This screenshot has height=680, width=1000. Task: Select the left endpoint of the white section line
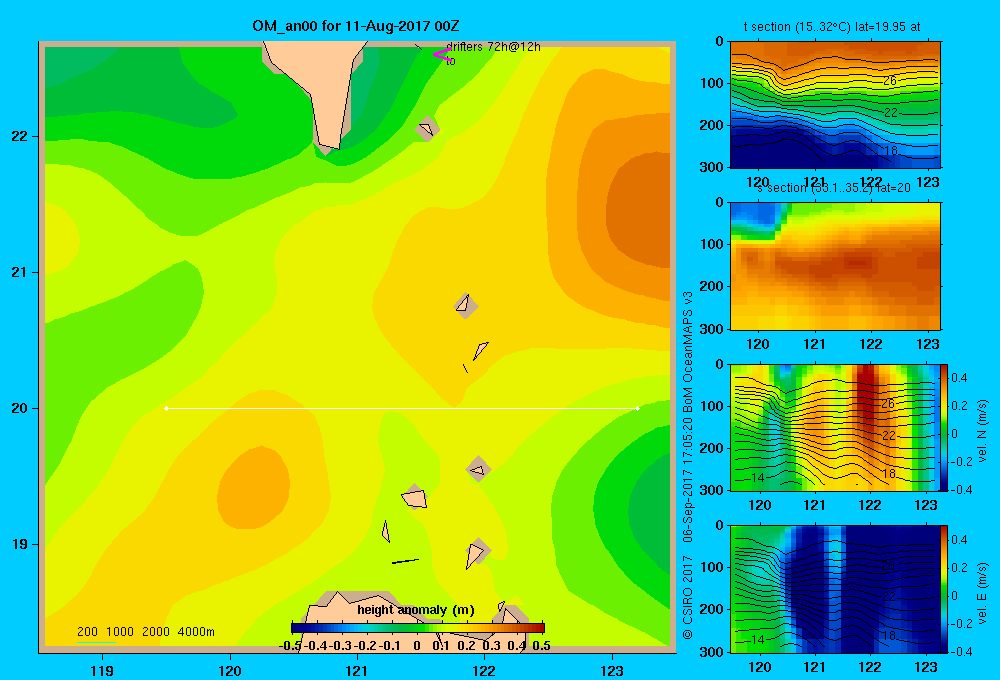[x=166, y=408]
